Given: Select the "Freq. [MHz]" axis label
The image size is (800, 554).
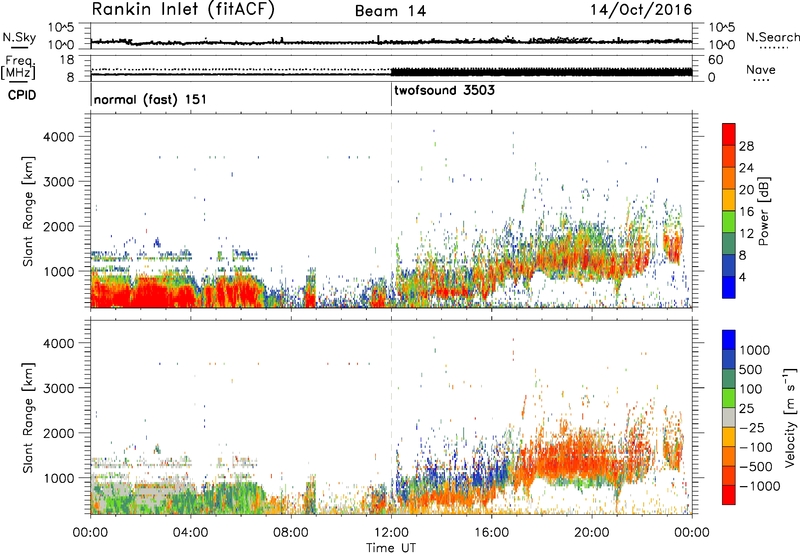Looking at the screenshot, I should coord(18,68).
